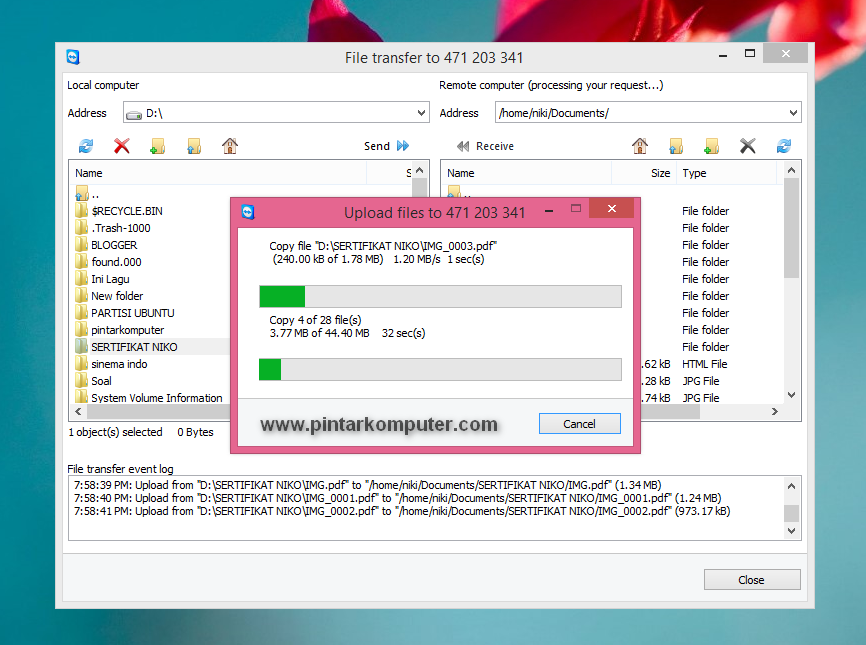
Task: Select the Soal folder
Action: 101,381
